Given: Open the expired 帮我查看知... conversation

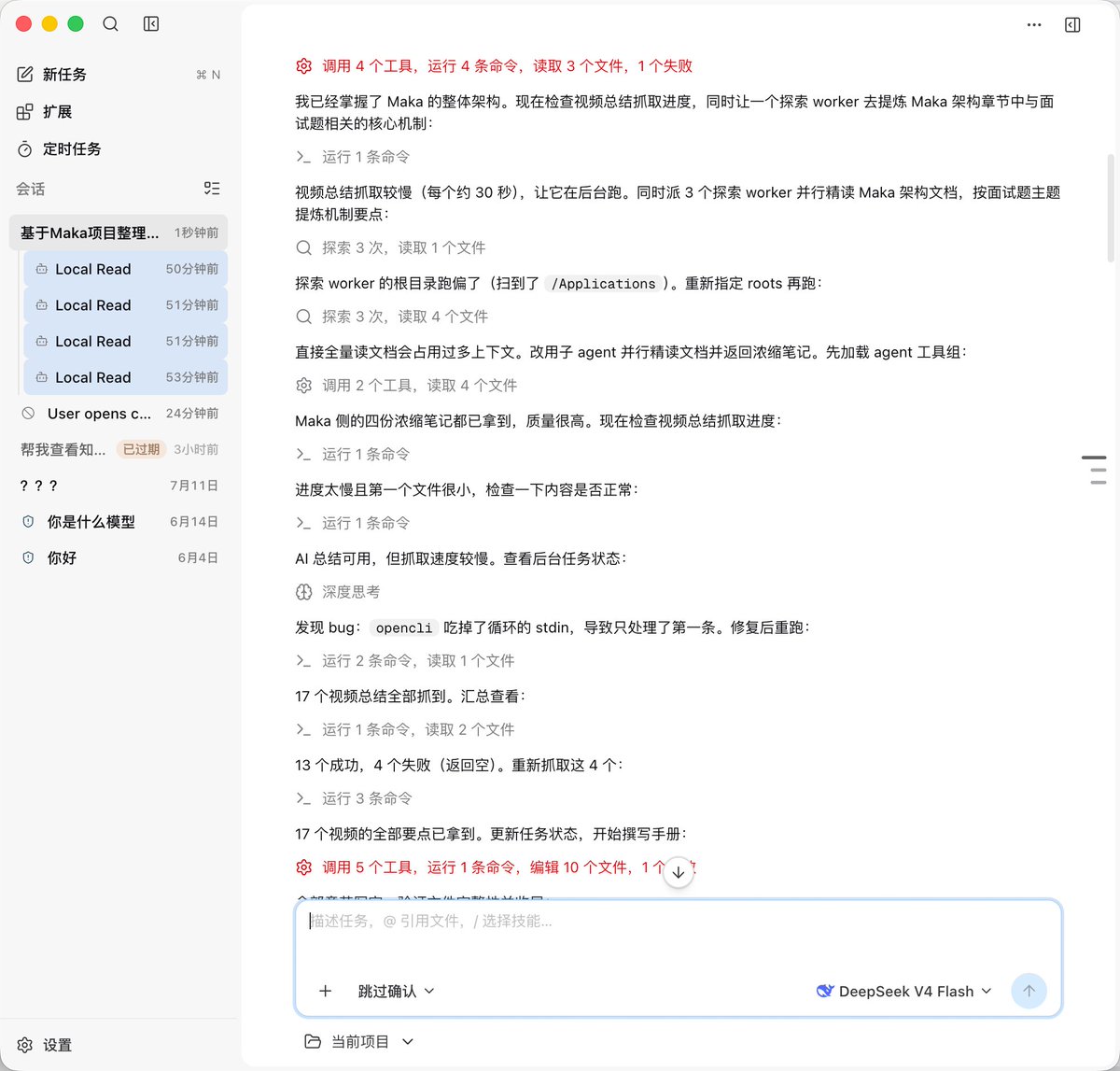Looking at the screenshot, I should coord(119,449).
